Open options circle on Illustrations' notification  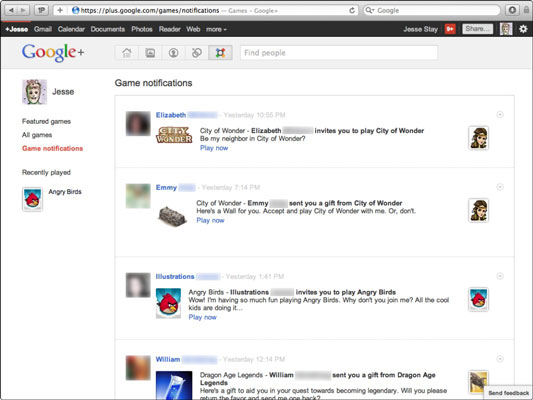click(500, 276)
